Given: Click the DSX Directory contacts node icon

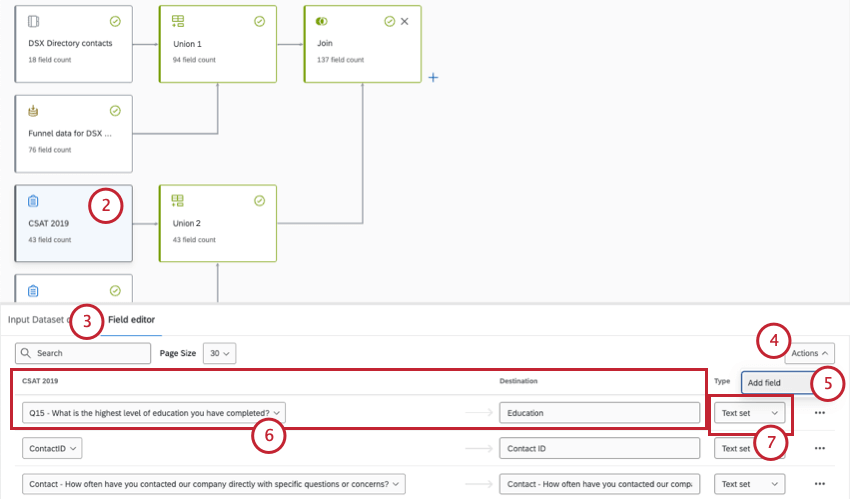Looking at the screenshot, I should [33, 21].
